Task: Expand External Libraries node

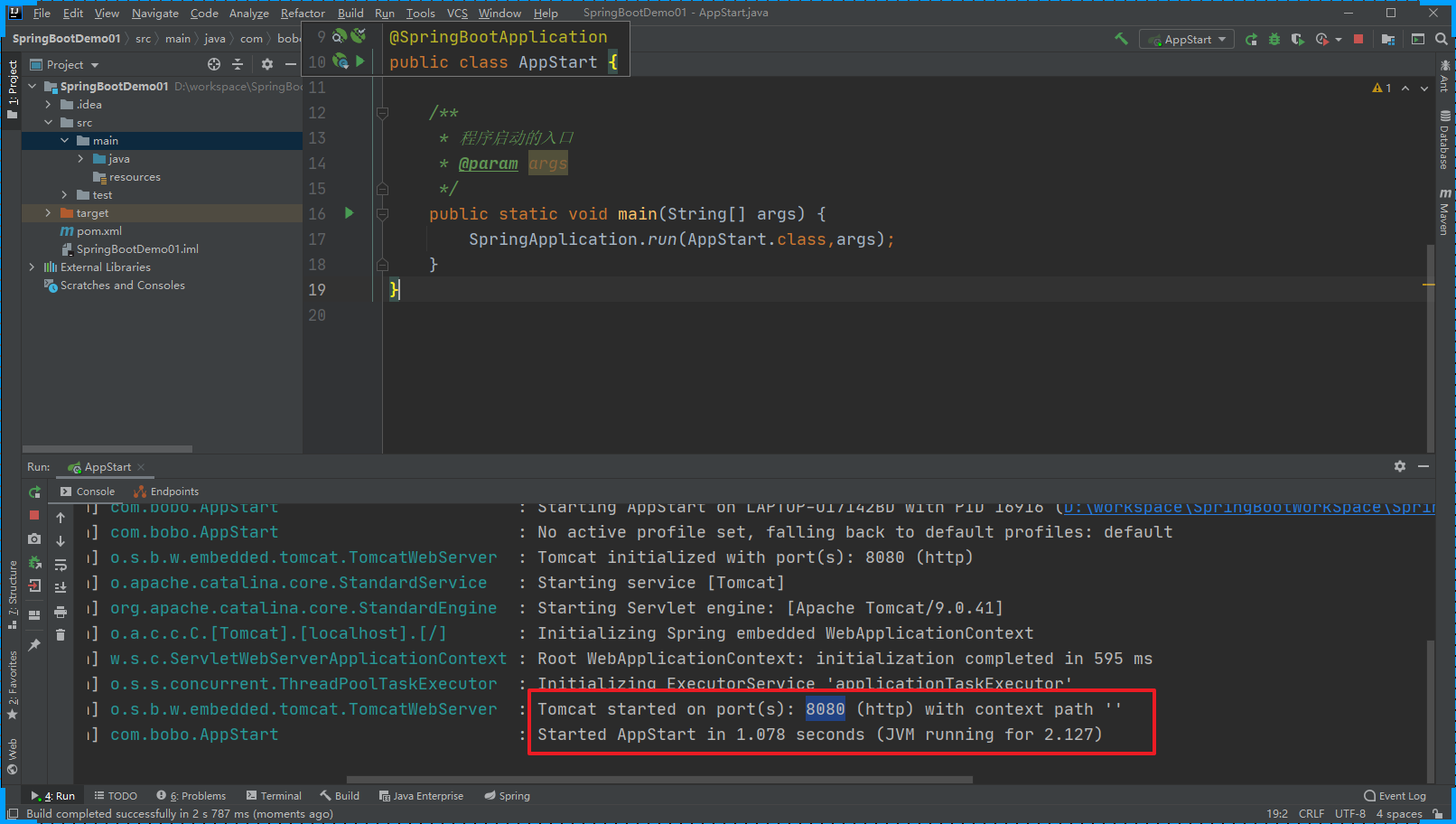Action: (33, 267)
